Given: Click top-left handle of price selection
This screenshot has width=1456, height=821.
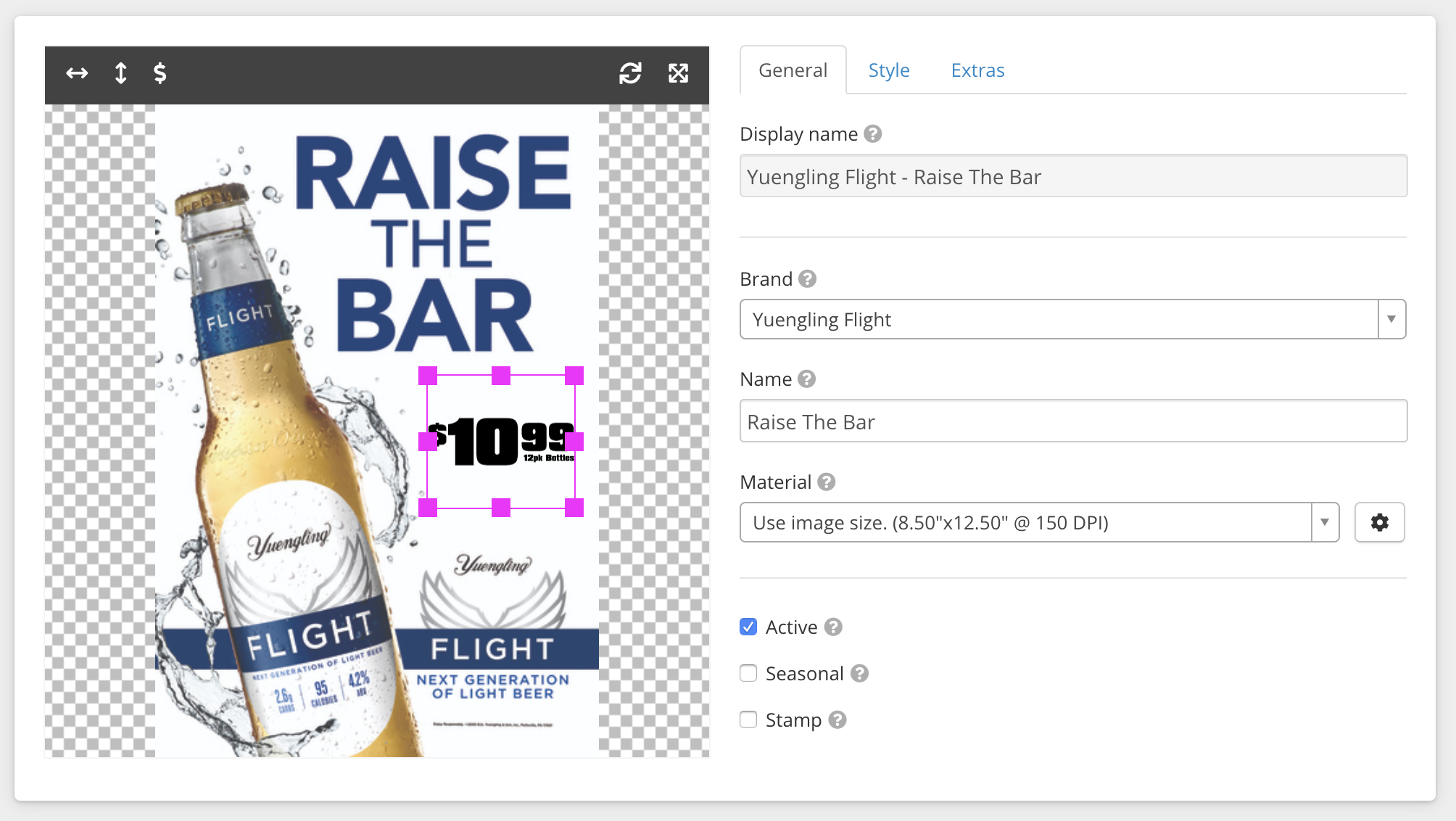Looking at the screenshot, I should click(428, 376).
